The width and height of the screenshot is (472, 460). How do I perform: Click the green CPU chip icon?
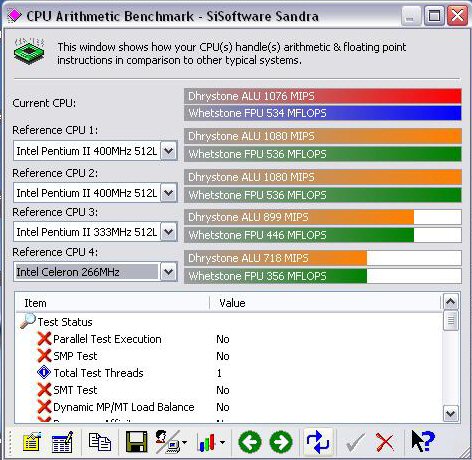[29, 51]
